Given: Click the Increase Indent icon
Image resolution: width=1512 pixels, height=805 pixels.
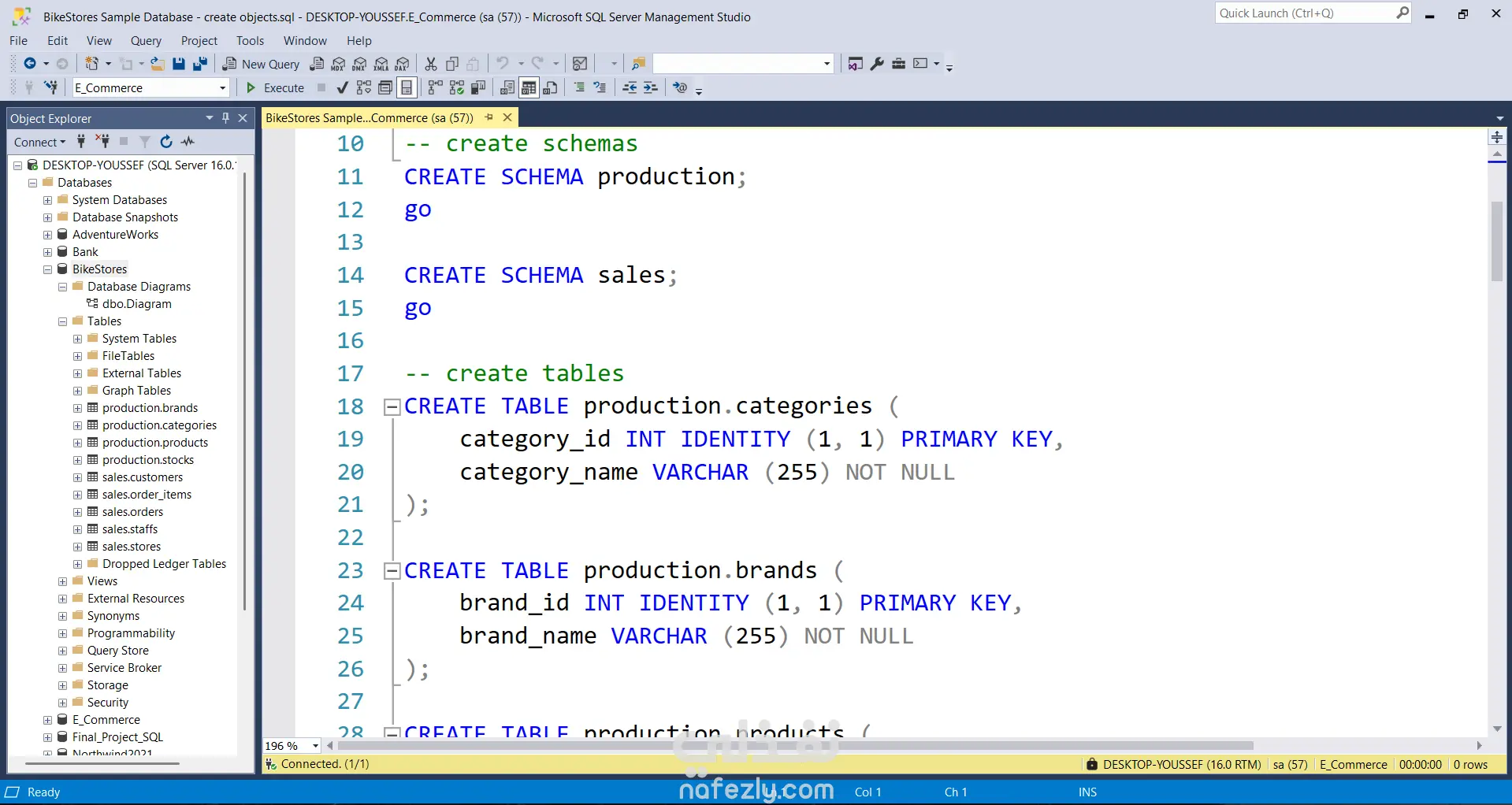Looking at the screenshot, I should point(651,87).
